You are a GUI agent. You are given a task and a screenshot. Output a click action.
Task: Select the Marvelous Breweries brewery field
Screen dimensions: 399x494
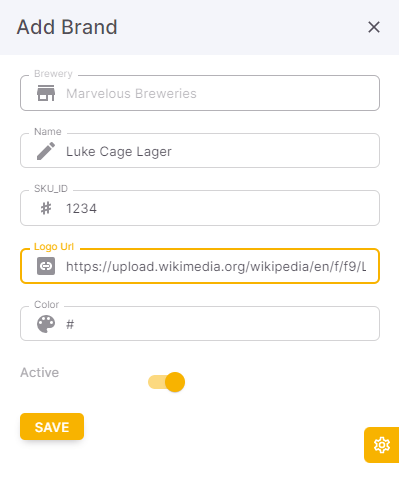[200, 93]
